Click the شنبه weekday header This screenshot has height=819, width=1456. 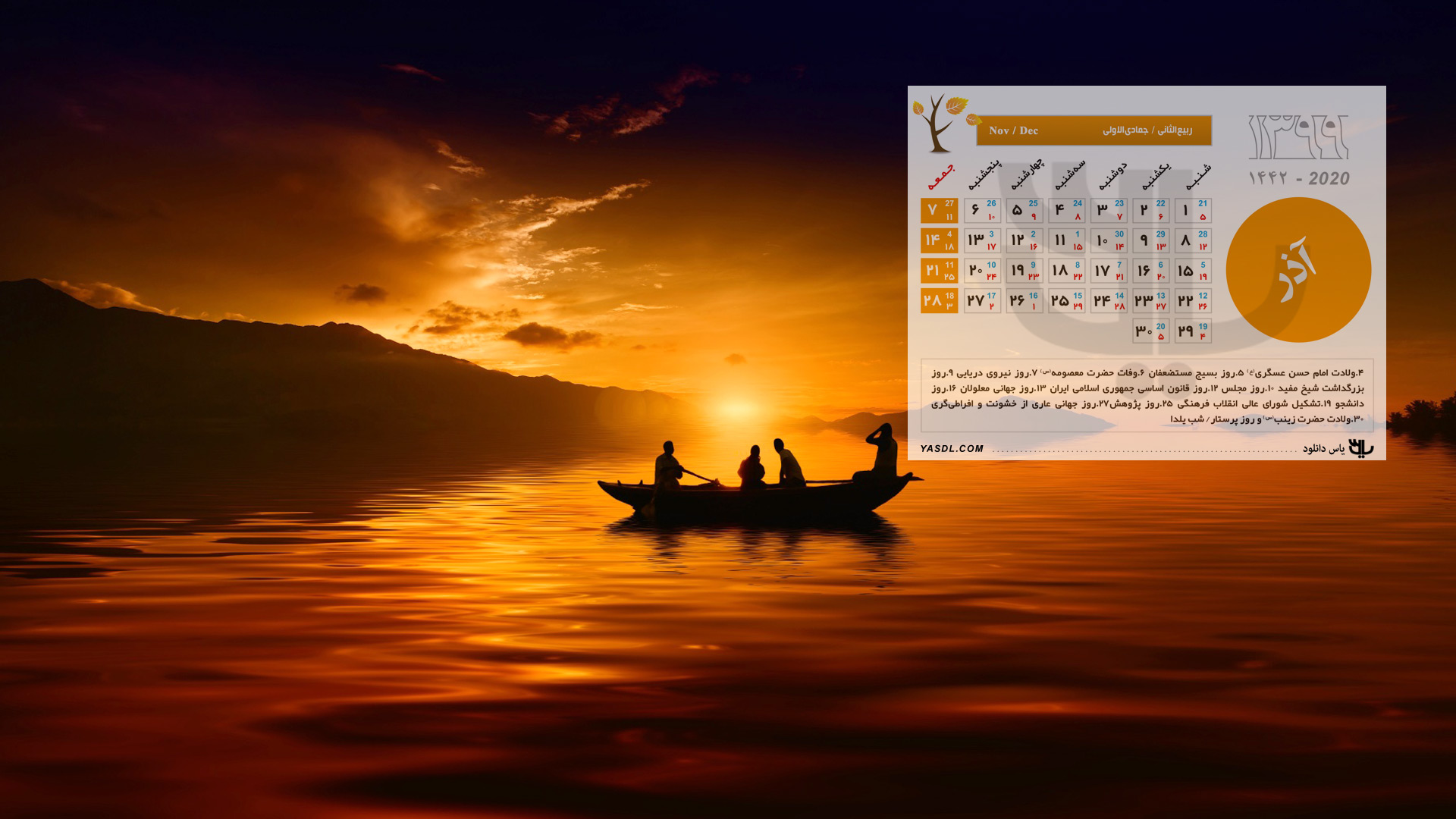pos(1198,177)
